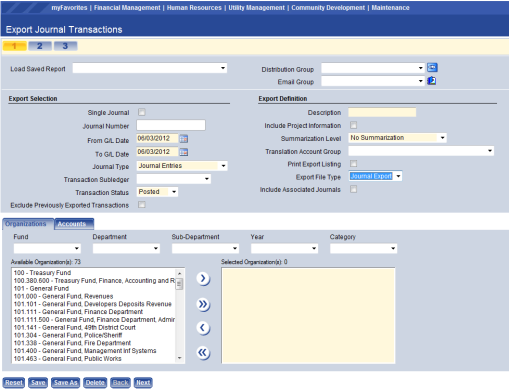Go to wizard step 2
Screen dimensions: 509x391
pyautogui.click(x=40, y=46)
